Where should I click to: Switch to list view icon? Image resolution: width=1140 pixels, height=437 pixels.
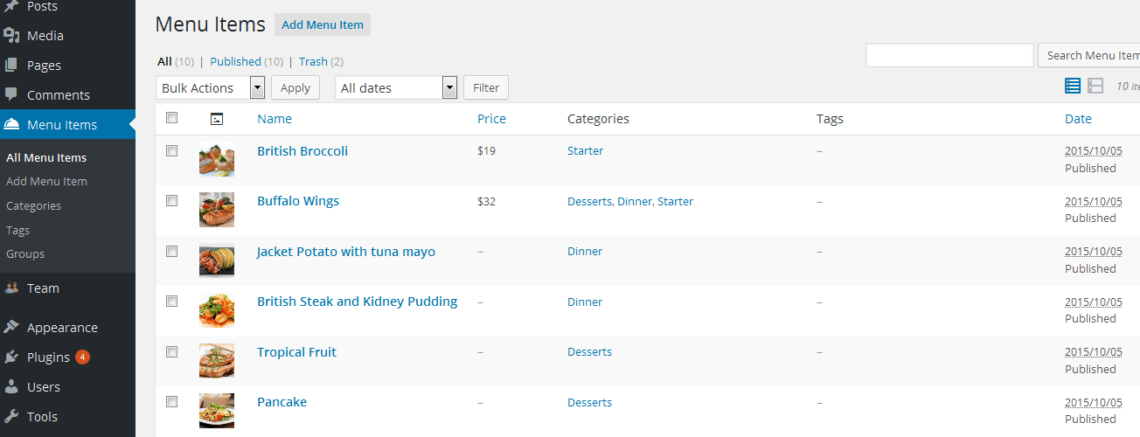(1072, 86)
